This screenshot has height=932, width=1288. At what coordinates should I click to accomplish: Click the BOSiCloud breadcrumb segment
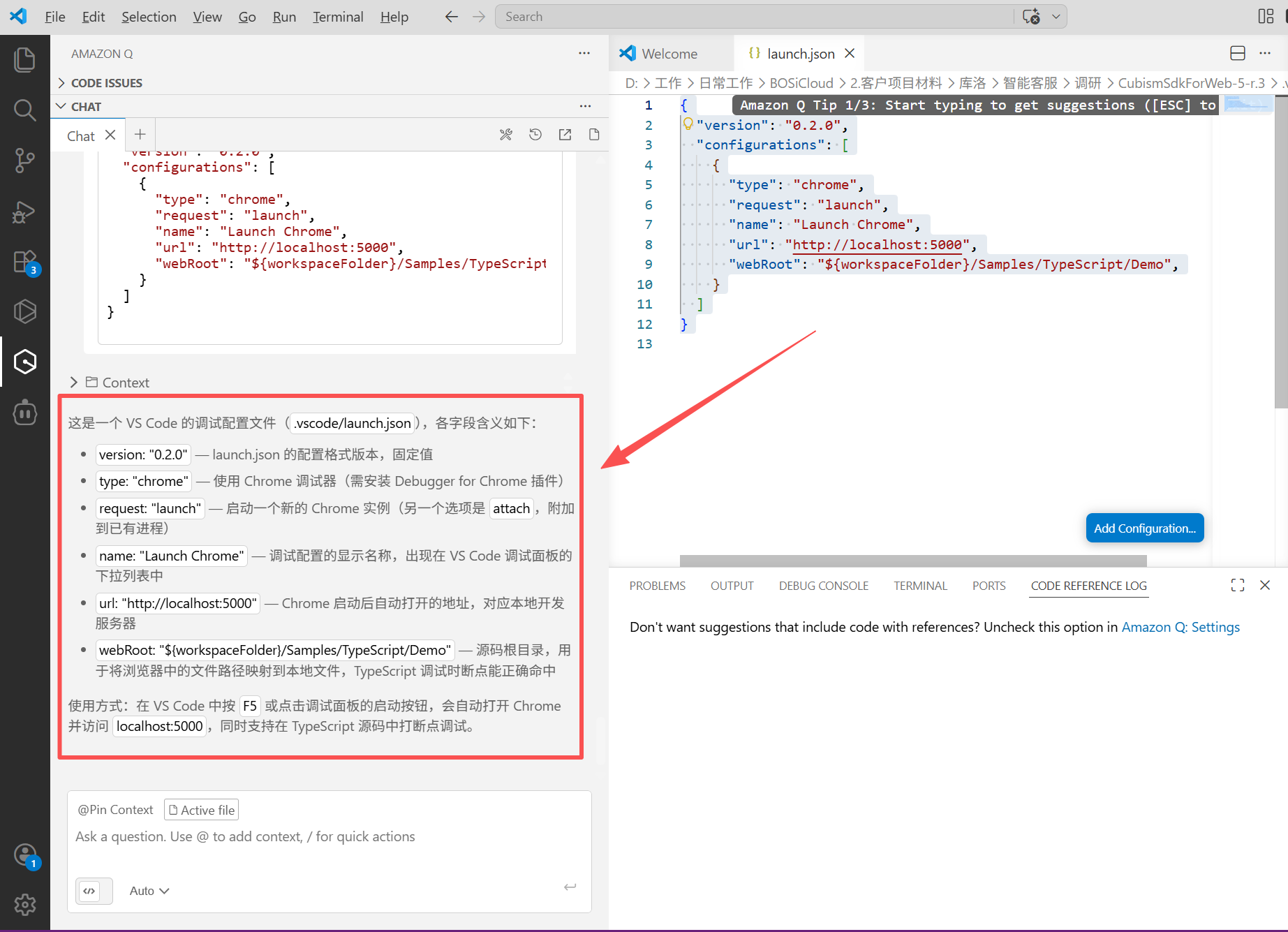click(801, 83)
